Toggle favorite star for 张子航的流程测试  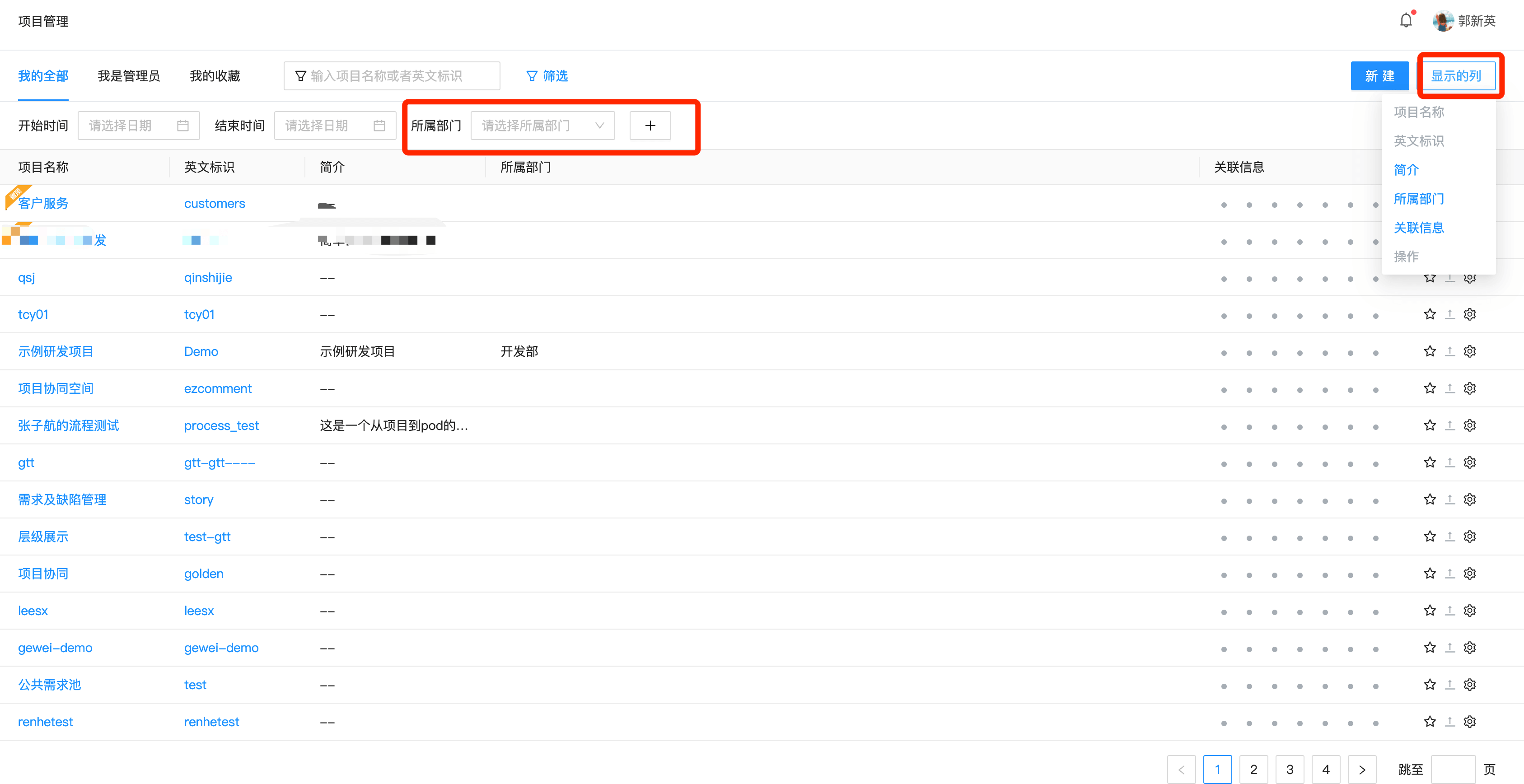click(x=1429, y=425)
